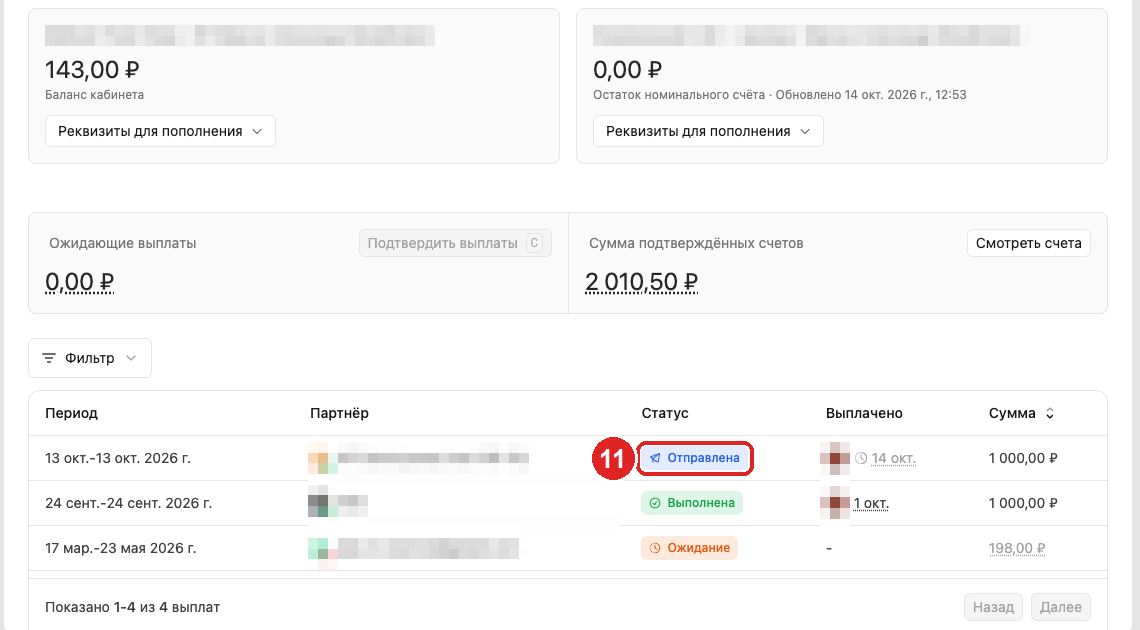
Task: Click the clock icon beside 14 окт.
Action: click(x=861, y=458)
